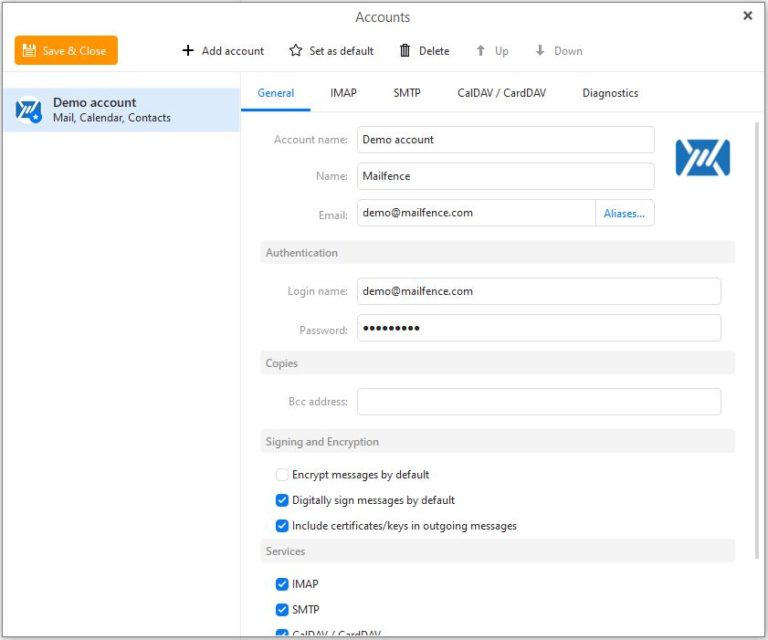Select Demo account in the sidebar
Screen dimensions: 768x640
[x=120, y=110]
